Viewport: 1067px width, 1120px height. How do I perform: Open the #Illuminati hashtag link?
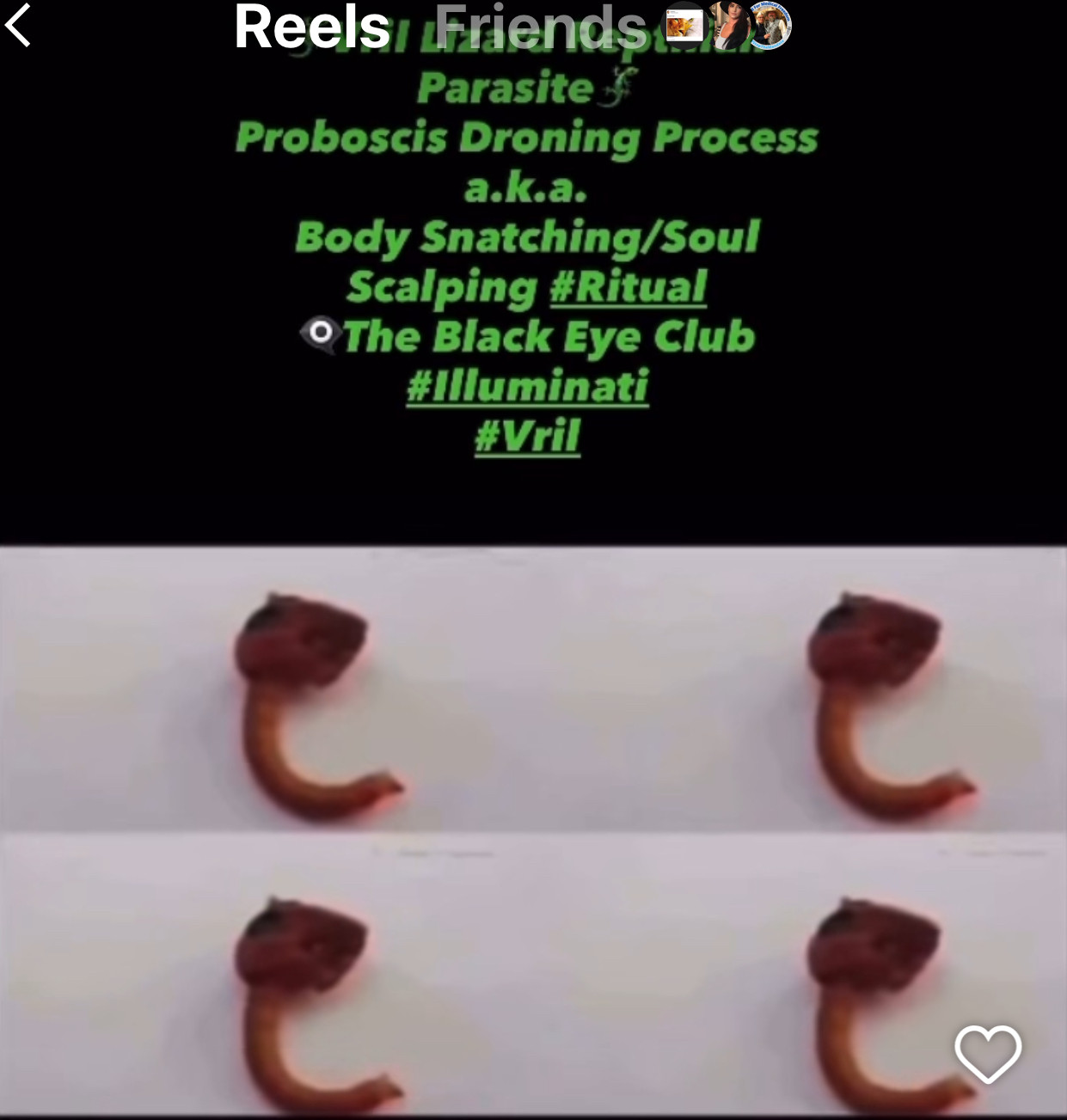pyautogui.click(x=527, y=385)
